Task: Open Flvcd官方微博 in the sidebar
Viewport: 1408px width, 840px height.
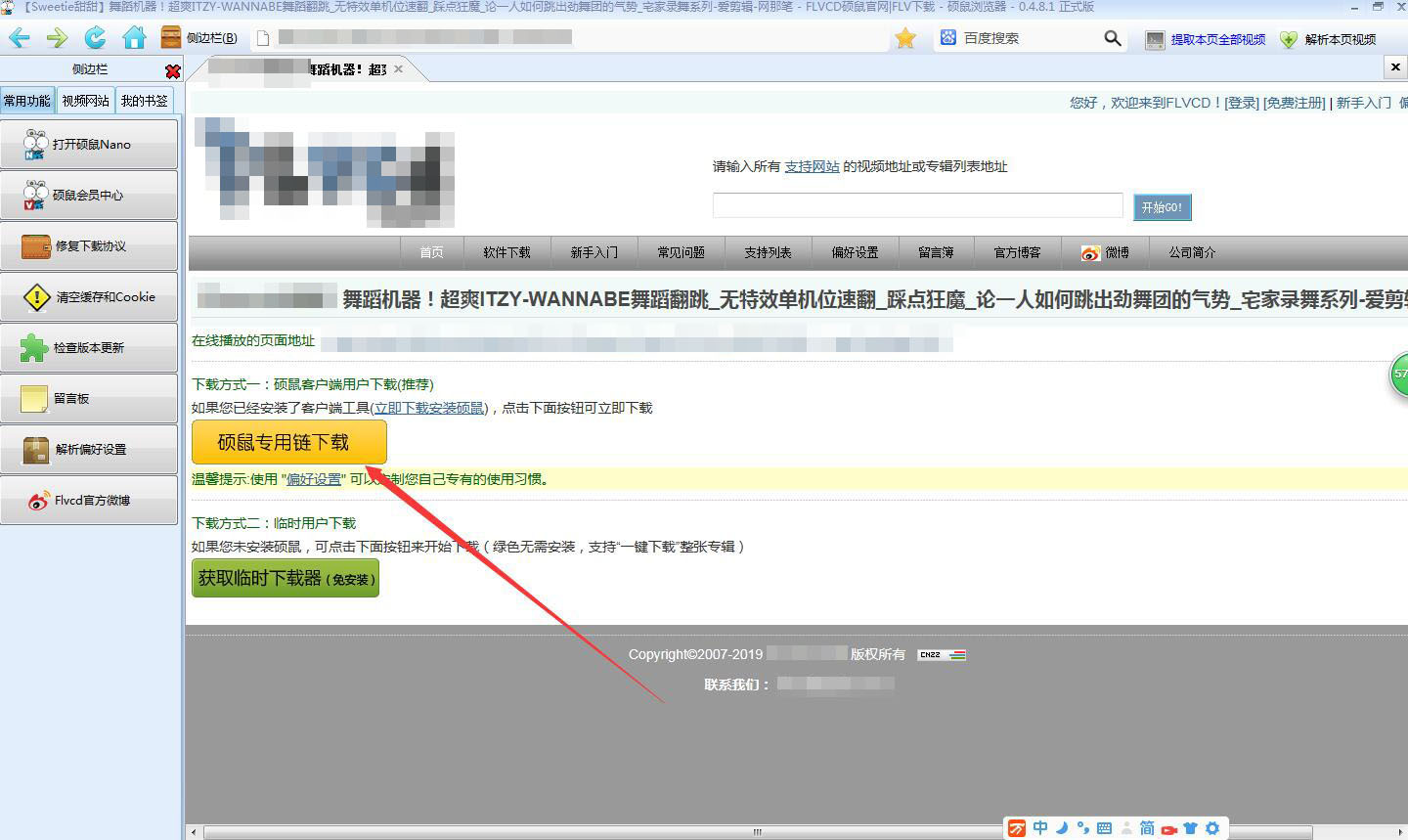Action: click(x=89, y=500)
